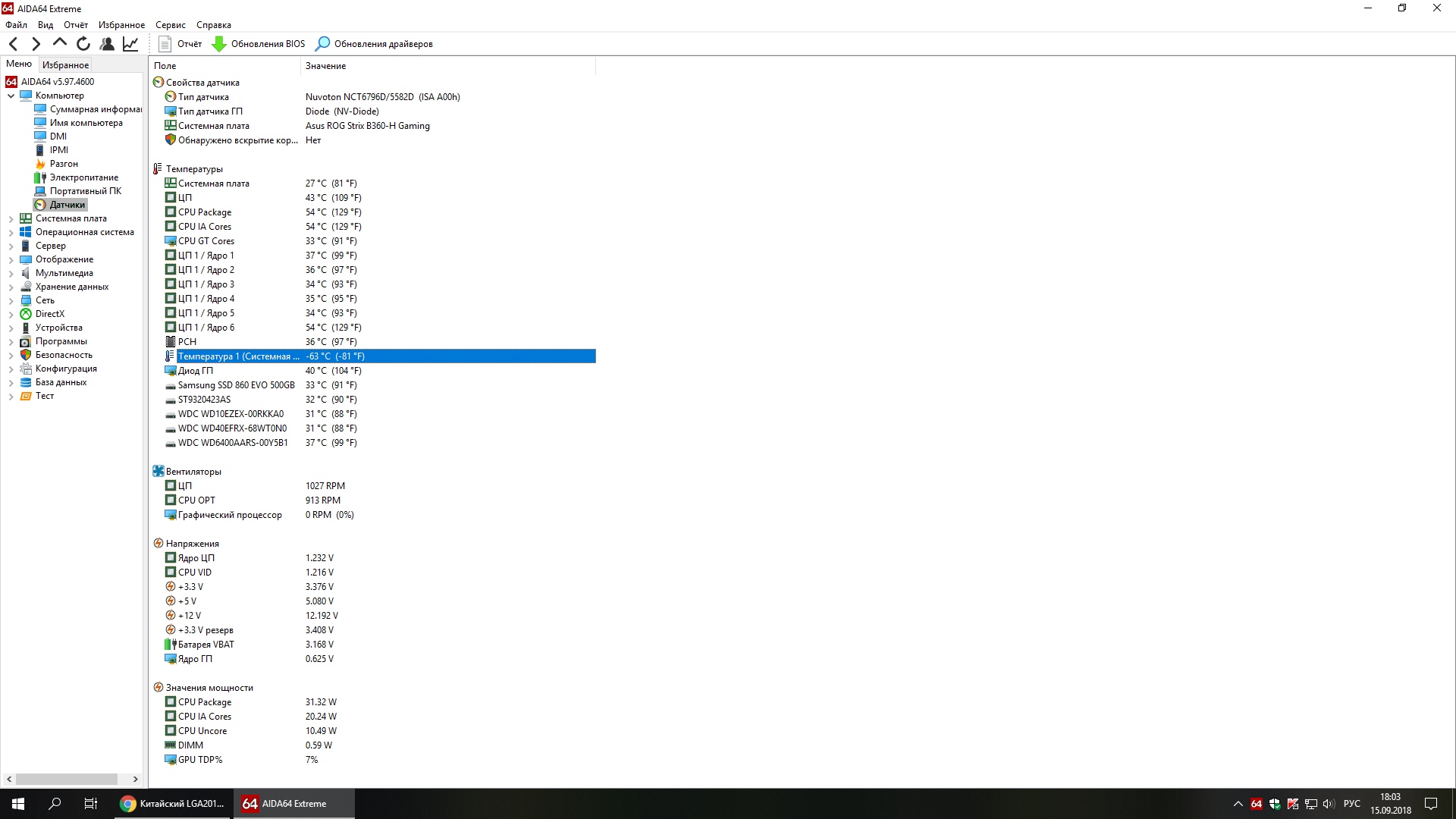Click the Refresh toolbar icon
The width and height of the screenshot is (1456, 819).
click(x=83, y=44)
